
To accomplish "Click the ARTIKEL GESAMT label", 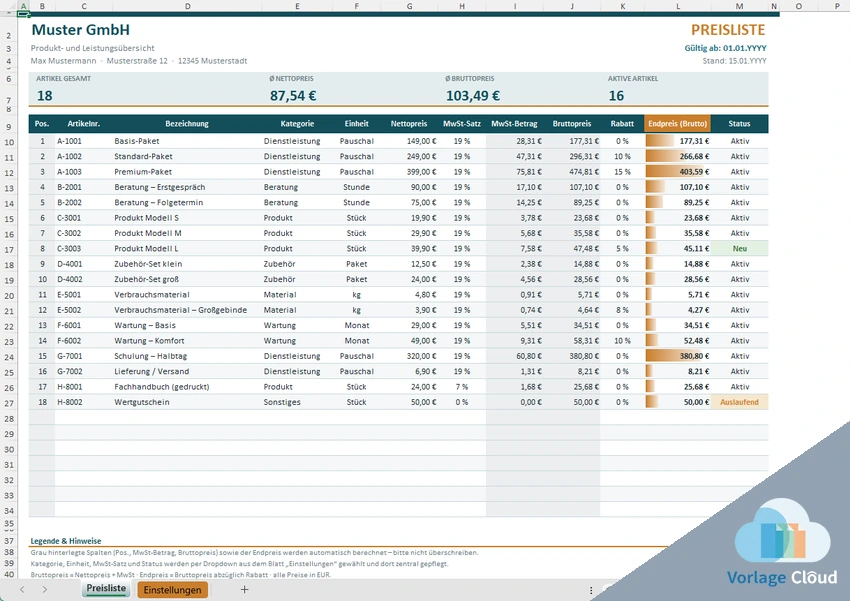I will click(63, 79).
